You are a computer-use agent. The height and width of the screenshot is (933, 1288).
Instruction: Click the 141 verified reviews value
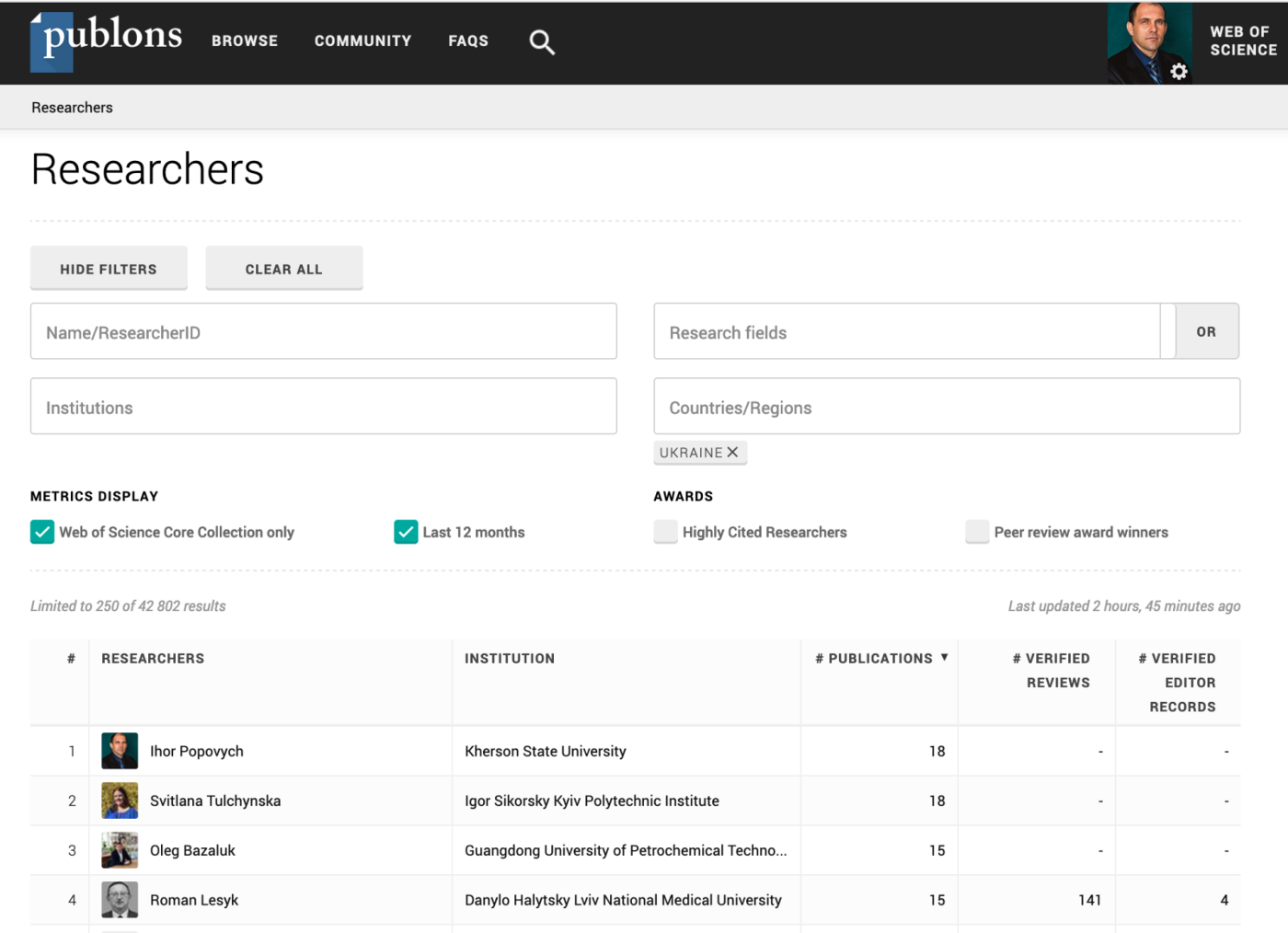(1089, 900)
